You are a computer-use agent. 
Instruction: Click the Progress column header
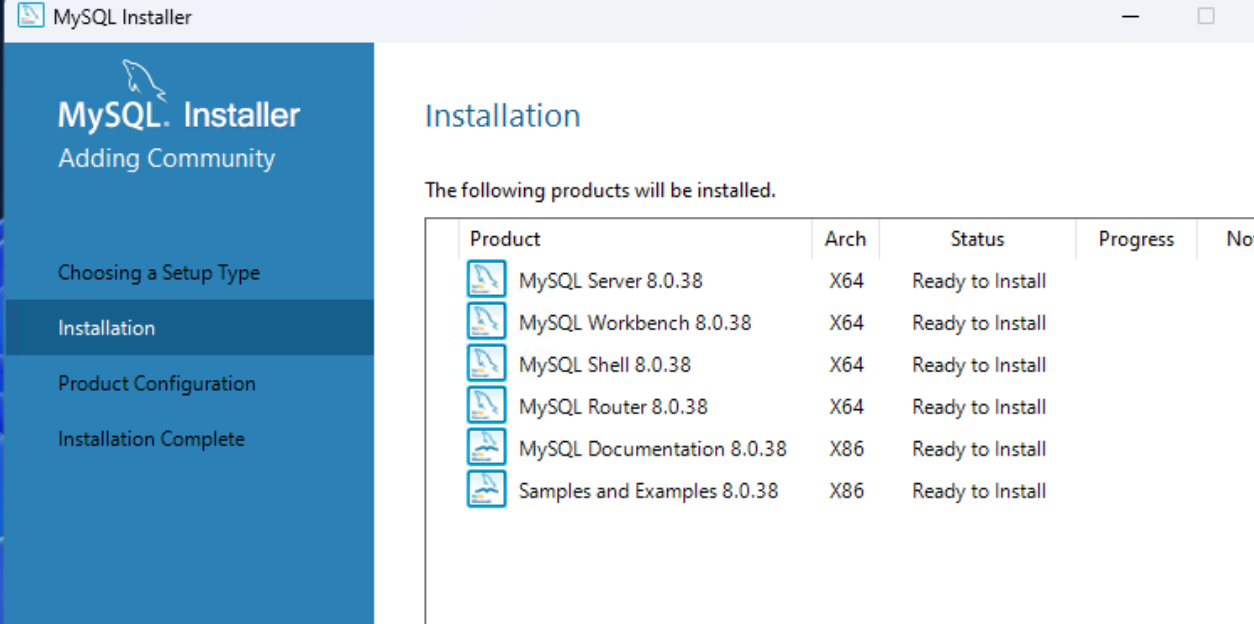[1135, 239]
